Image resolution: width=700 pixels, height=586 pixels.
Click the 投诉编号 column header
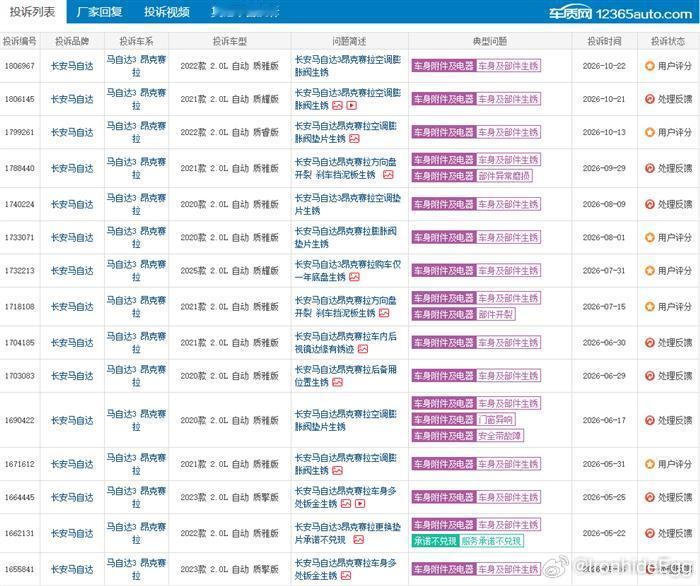coord(20,41)
